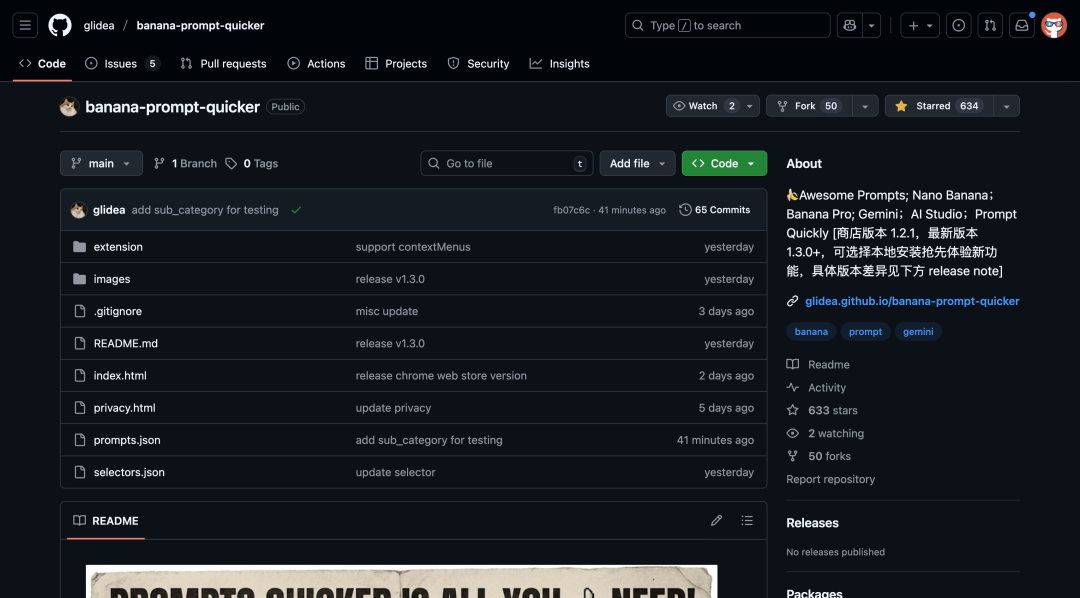
Task: Open glidea.github.io/banana-prompt-quicker website link
Action: coord(912,301)
